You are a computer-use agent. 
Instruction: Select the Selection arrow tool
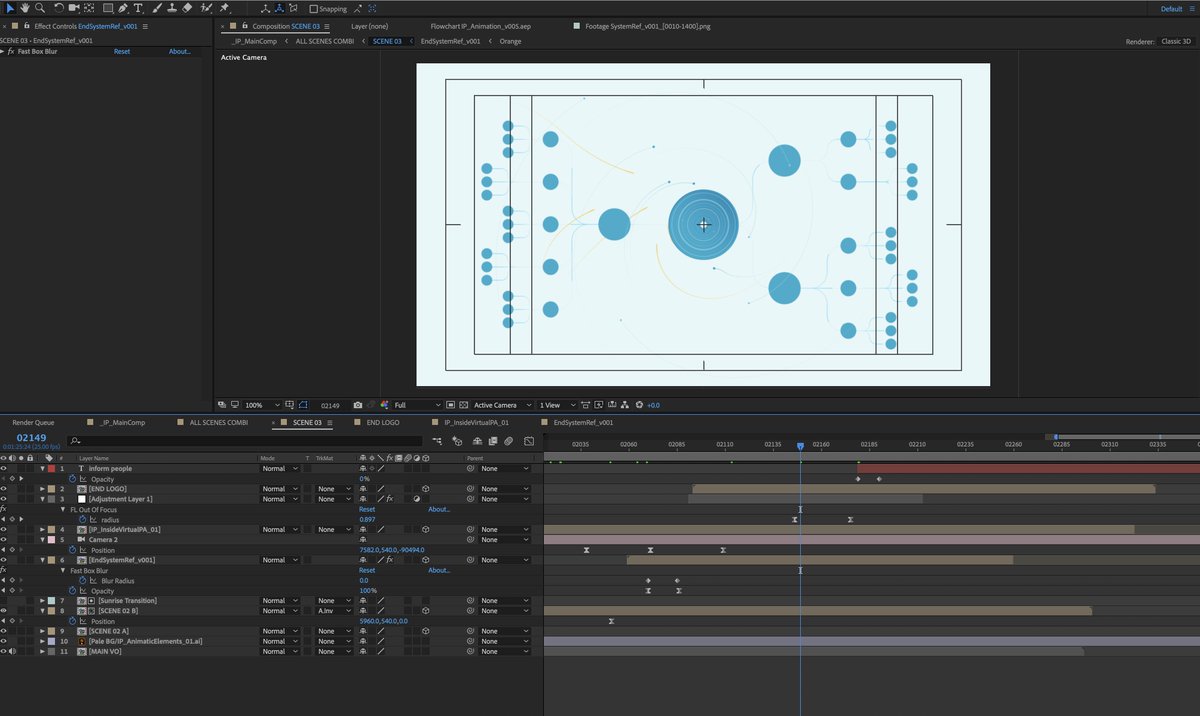(9, 8)
